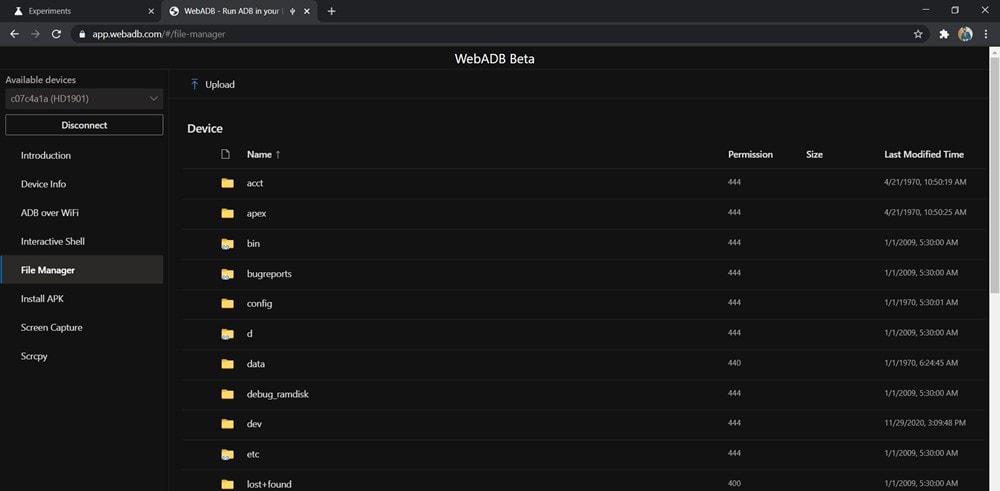
Task: Select the WebADB browser tab
Action: coord(239,11)
